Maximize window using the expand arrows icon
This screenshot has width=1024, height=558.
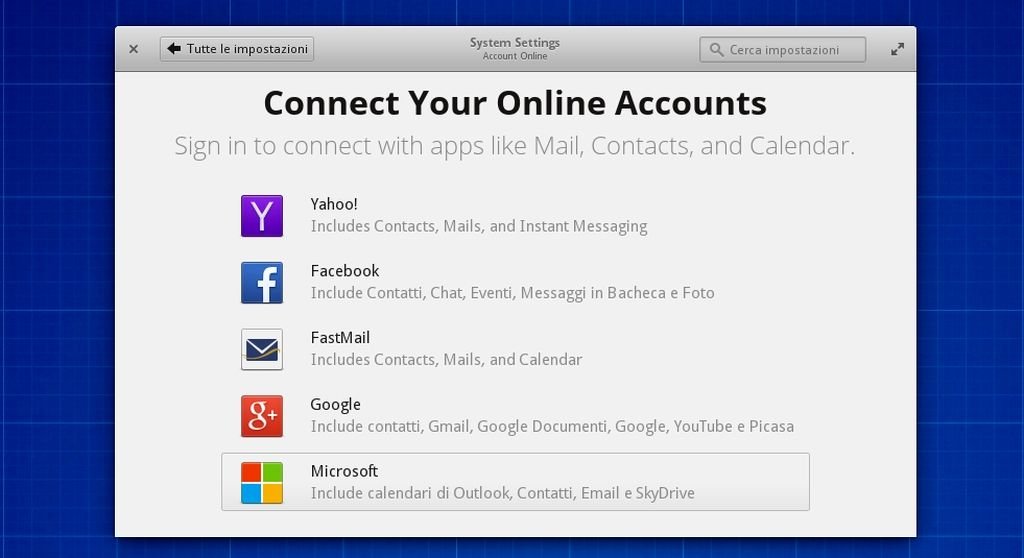pyautogui.click(x=898, y=49)
